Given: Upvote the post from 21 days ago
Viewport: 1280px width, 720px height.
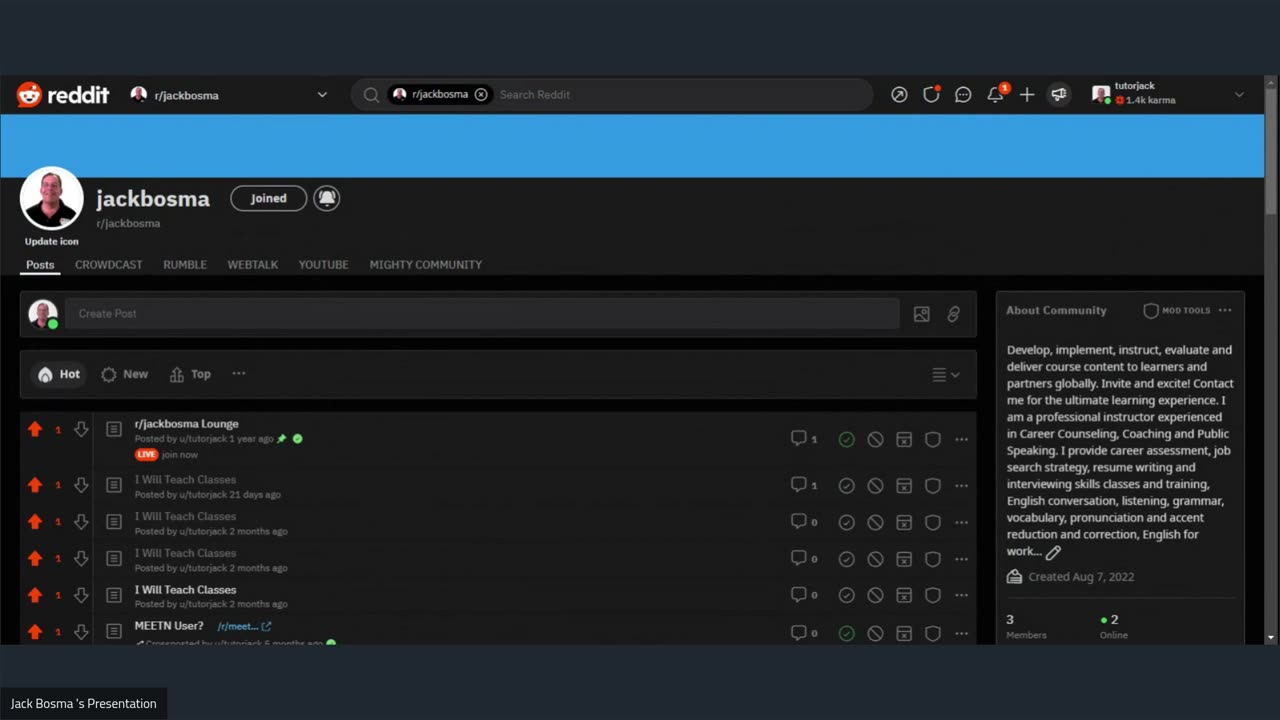Looking at the screenshot, I should click(x=35, y=485).
